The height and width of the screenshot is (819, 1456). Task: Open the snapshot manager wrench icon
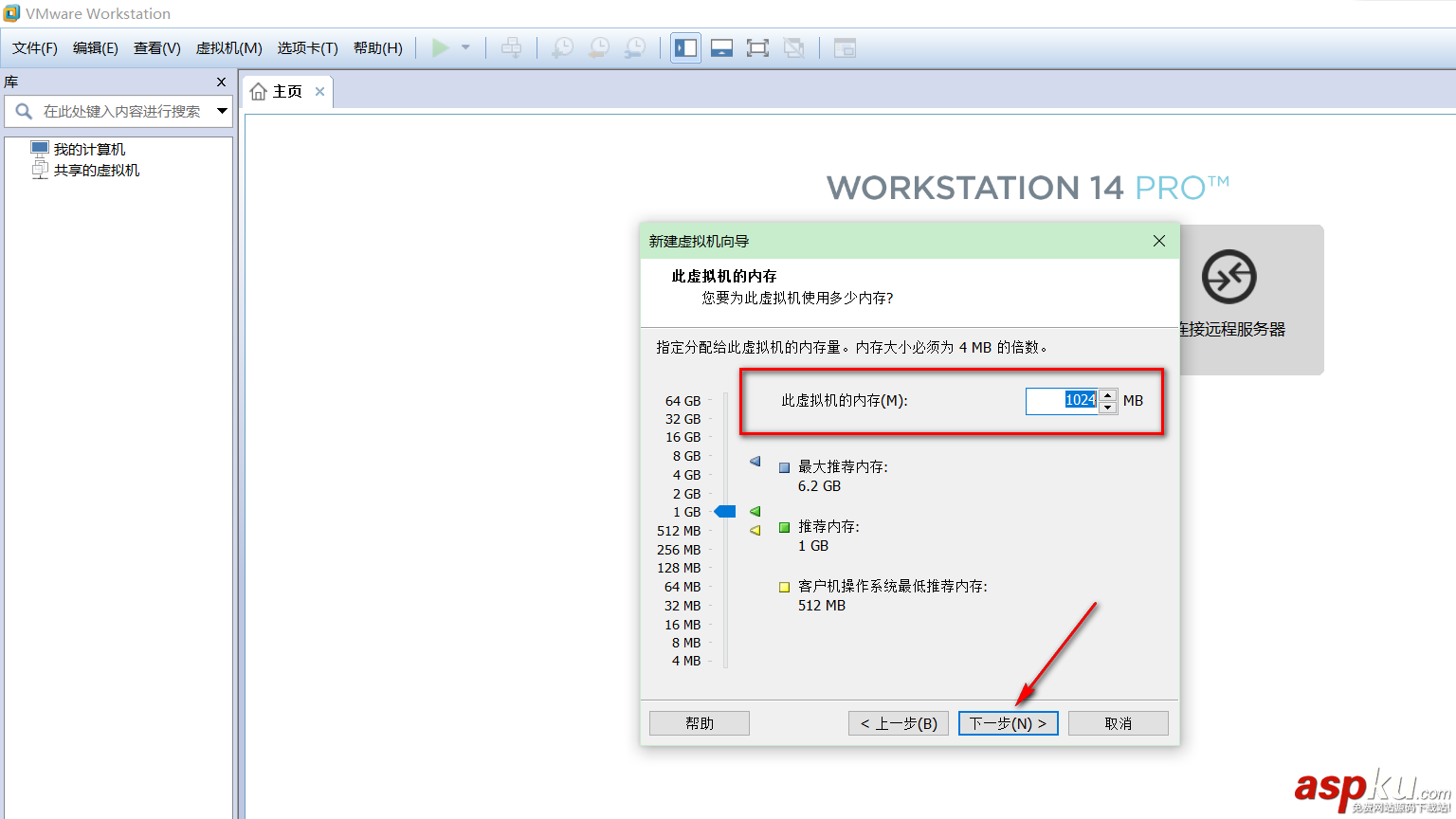point(635,47)
